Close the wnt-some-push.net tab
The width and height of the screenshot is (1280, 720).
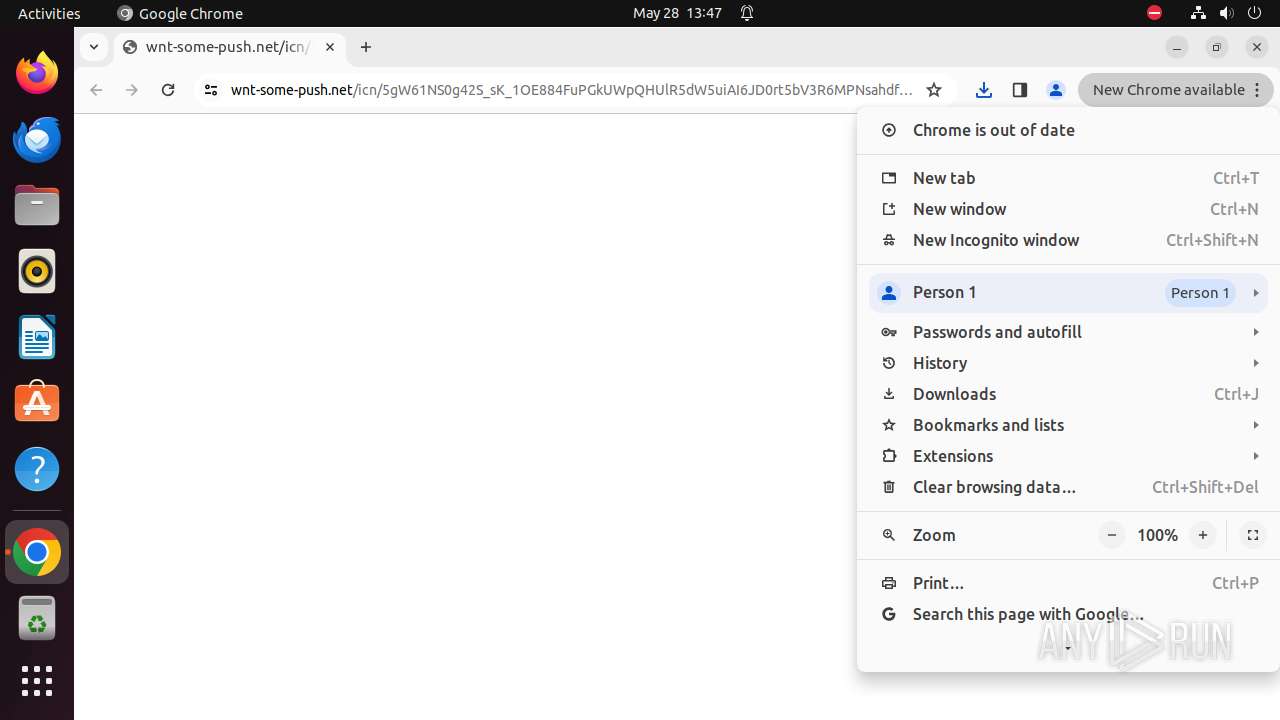point(330,47)
